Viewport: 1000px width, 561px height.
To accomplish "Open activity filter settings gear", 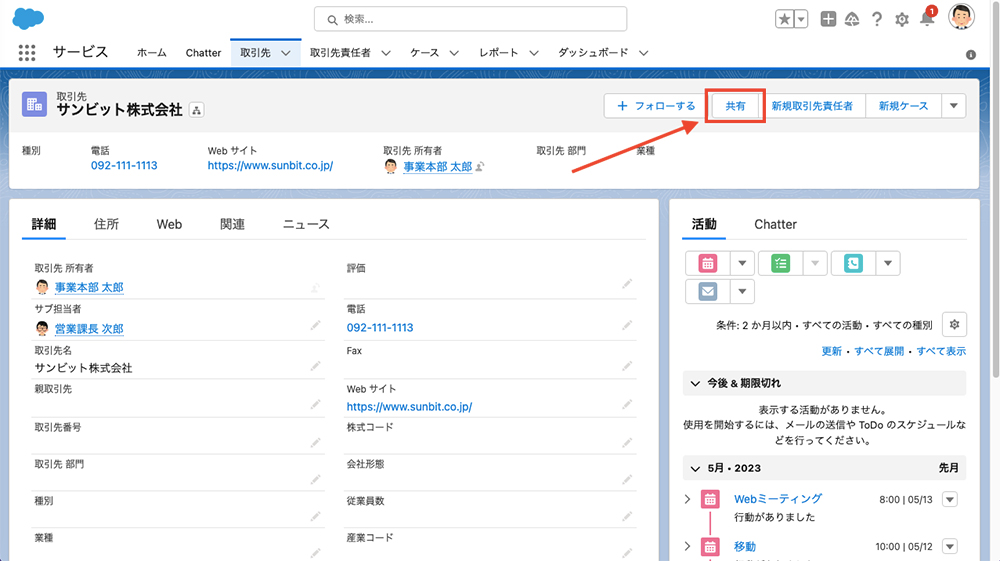I will coord(954,324).
